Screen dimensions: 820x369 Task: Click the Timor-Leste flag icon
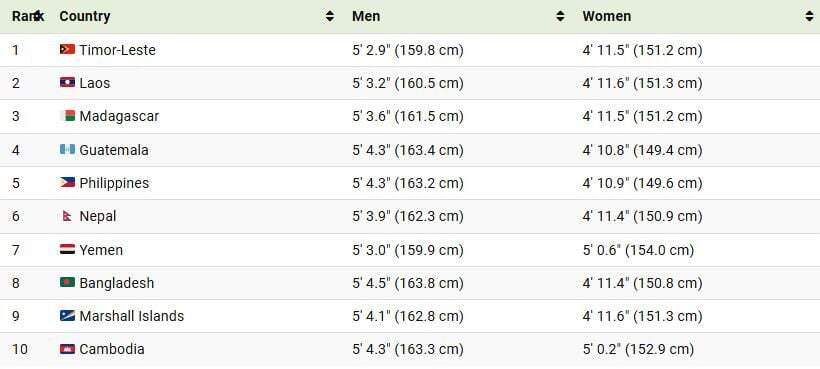click(67, 50)
